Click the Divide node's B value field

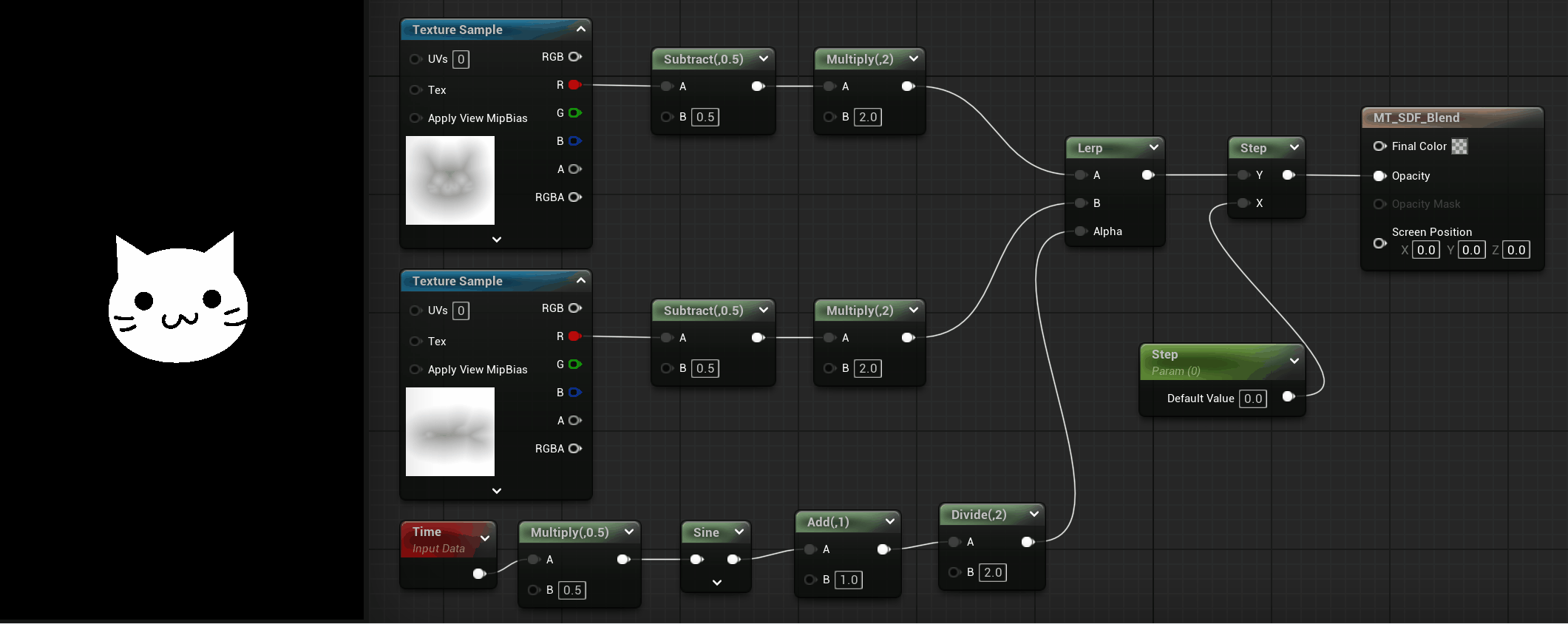tap(992, 572)
